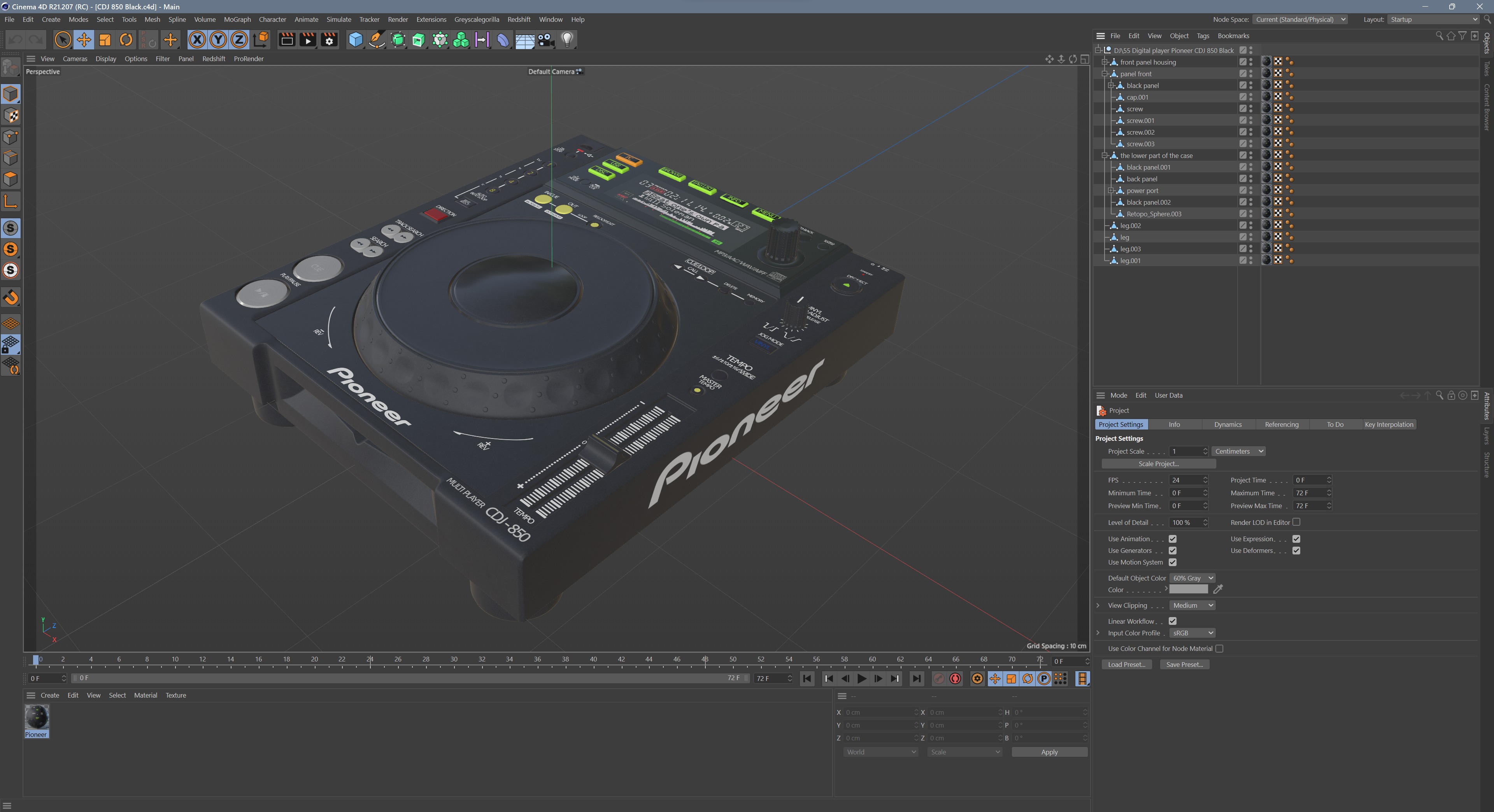
Task: Toggle the Y-axis lock
Action: [218, 40]
